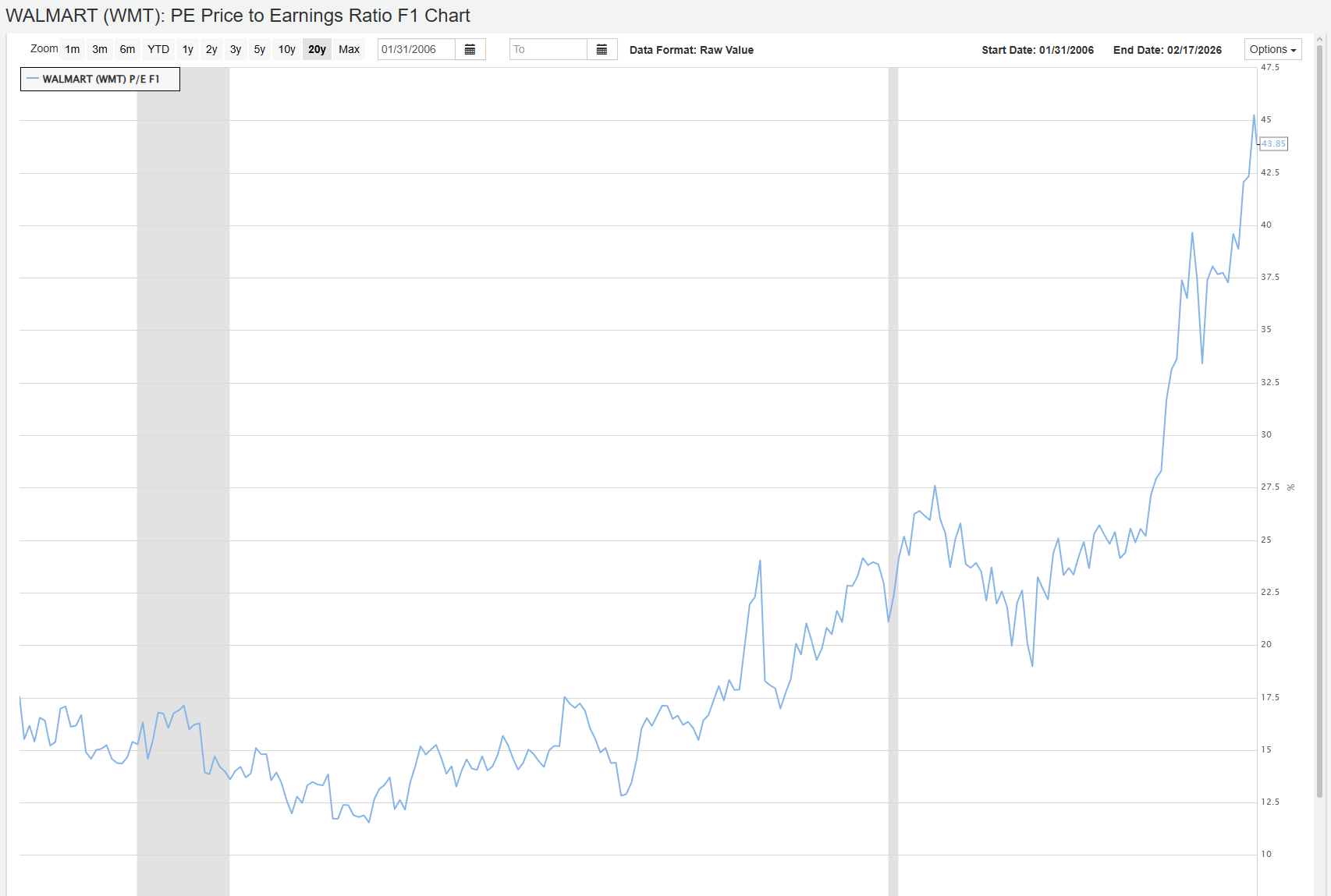Expand the Options dropdown
The image size is (1331, 896).
click(x=1272, y=50)
